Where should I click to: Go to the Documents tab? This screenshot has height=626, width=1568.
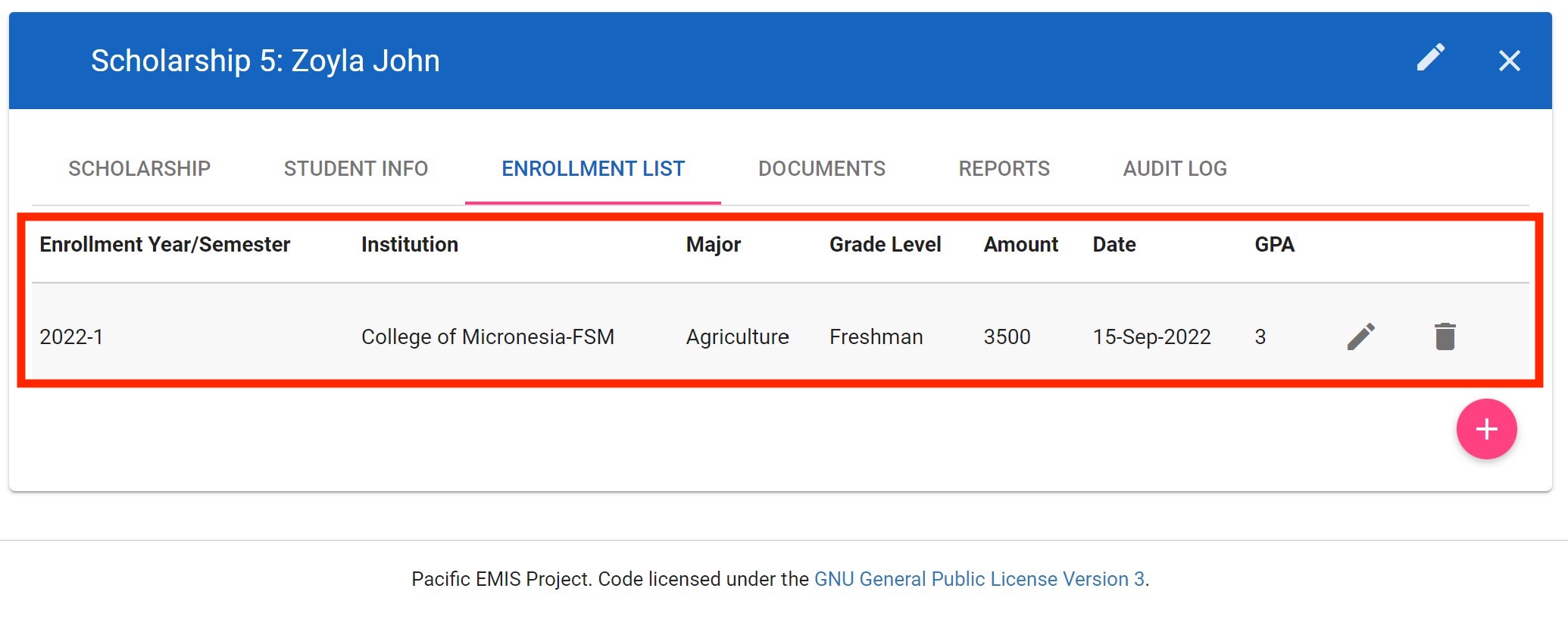(x=821, y=168)
